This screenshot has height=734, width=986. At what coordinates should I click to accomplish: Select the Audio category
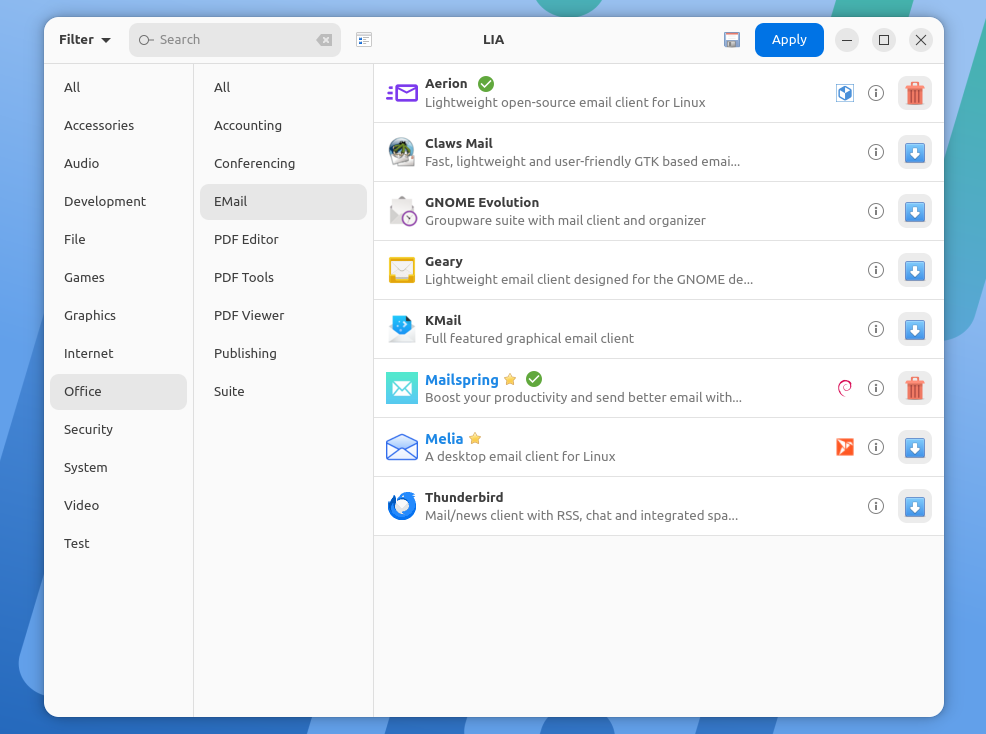[x=118, y=164]
